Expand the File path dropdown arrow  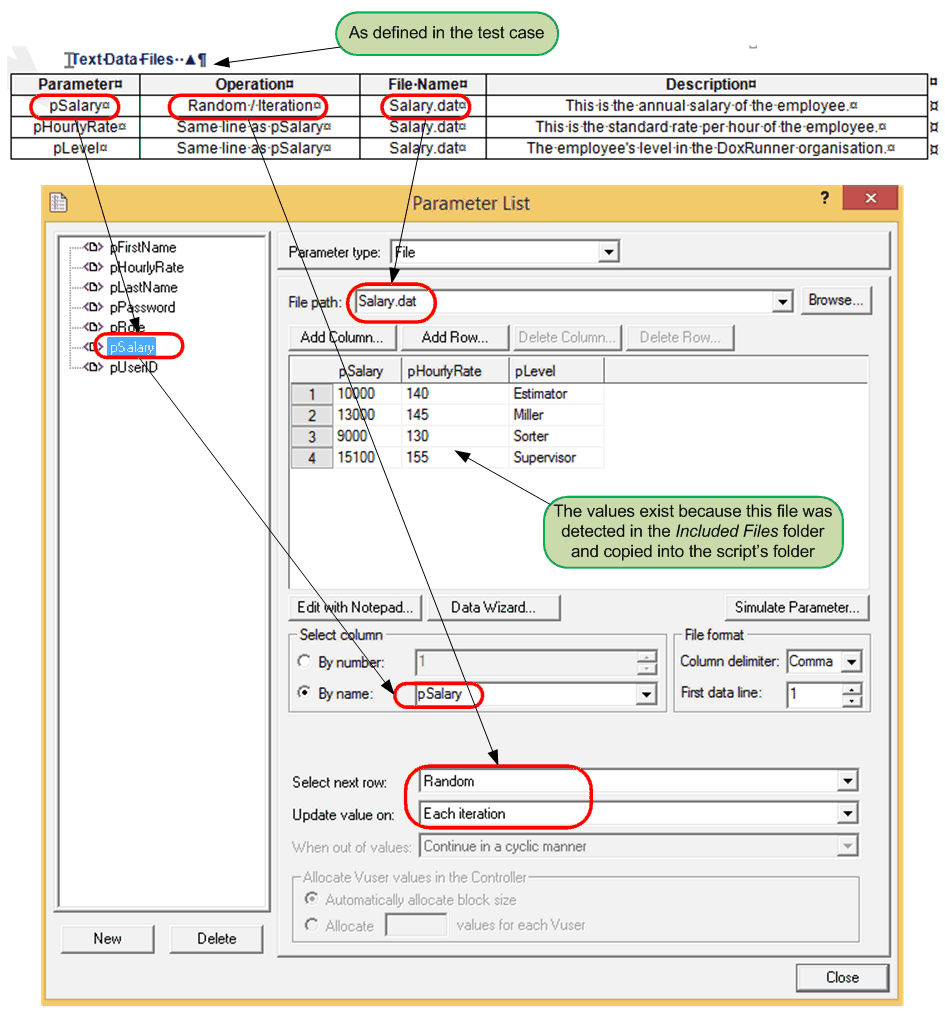tap(782, 301)
